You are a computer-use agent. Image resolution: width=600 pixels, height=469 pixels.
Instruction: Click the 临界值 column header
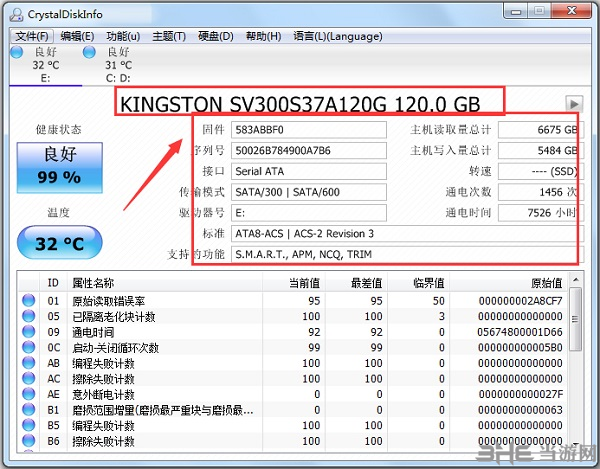[419, 283]
